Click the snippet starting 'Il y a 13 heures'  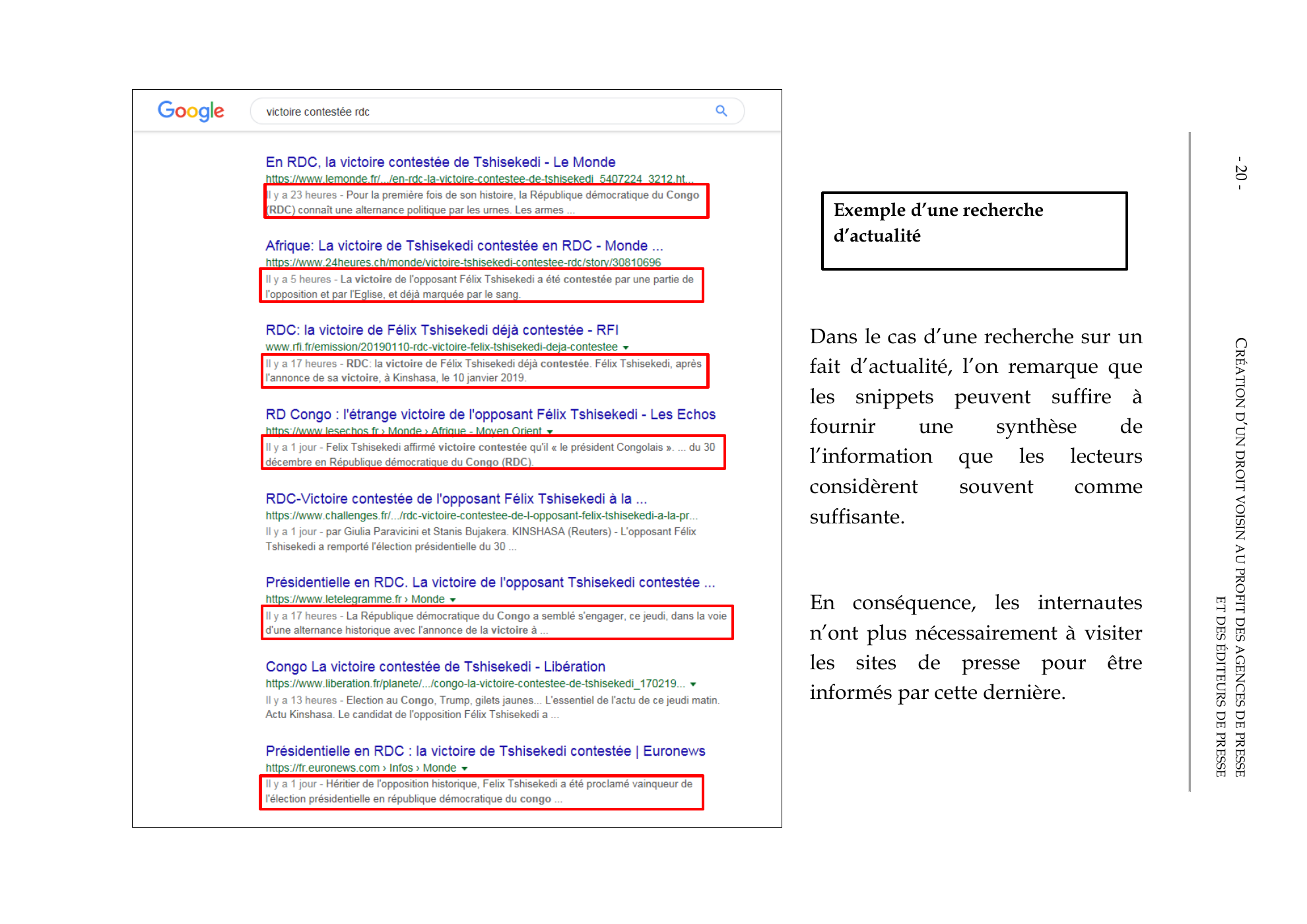click(x=492, y=707)
